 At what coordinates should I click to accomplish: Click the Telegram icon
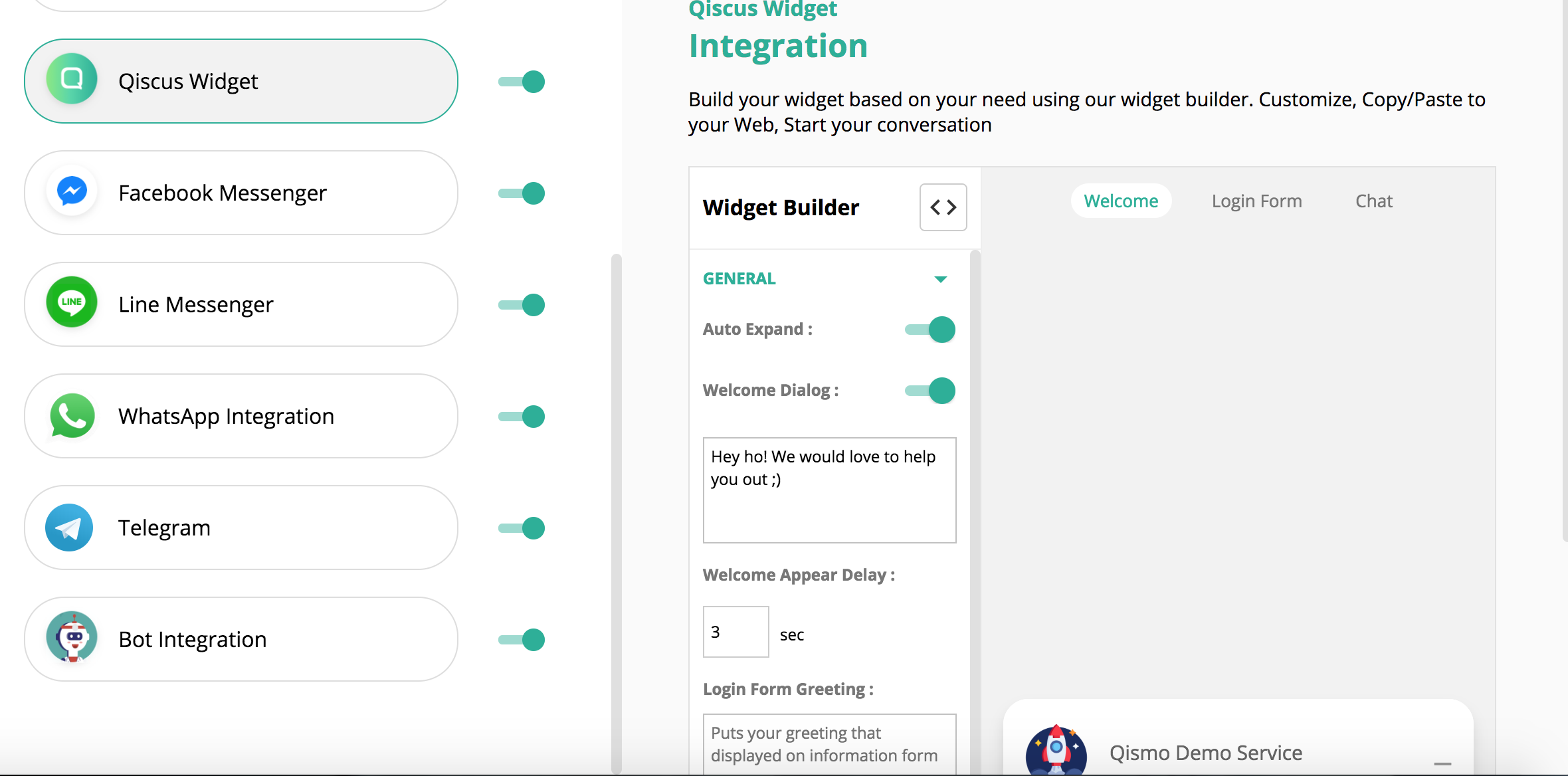click(x=71, y=526)
